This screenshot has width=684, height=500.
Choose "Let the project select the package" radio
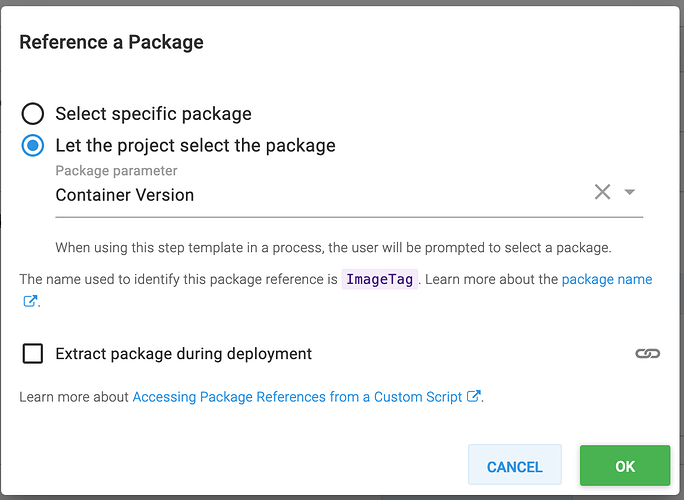coord(33,146)
